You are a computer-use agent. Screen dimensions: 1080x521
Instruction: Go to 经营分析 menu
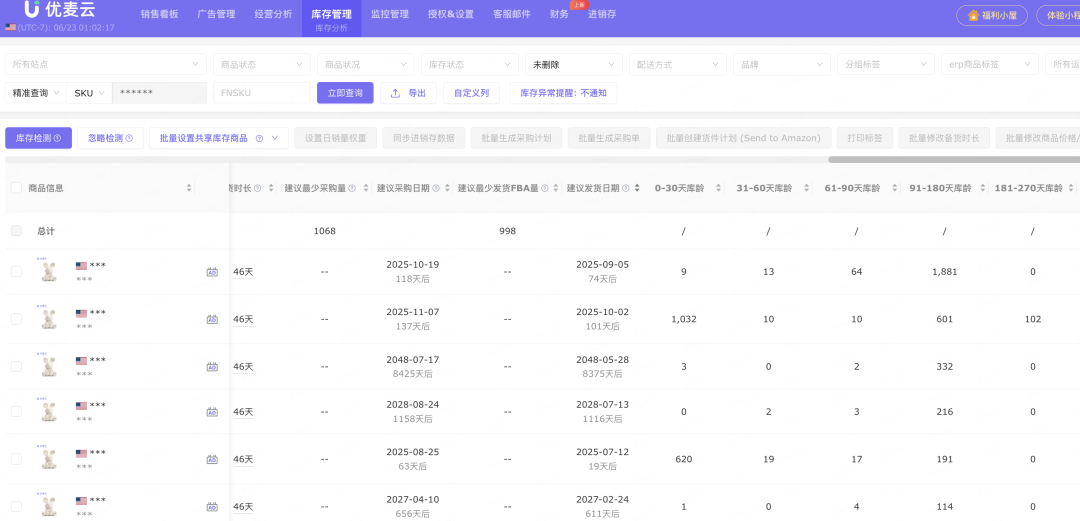[273, 14]
